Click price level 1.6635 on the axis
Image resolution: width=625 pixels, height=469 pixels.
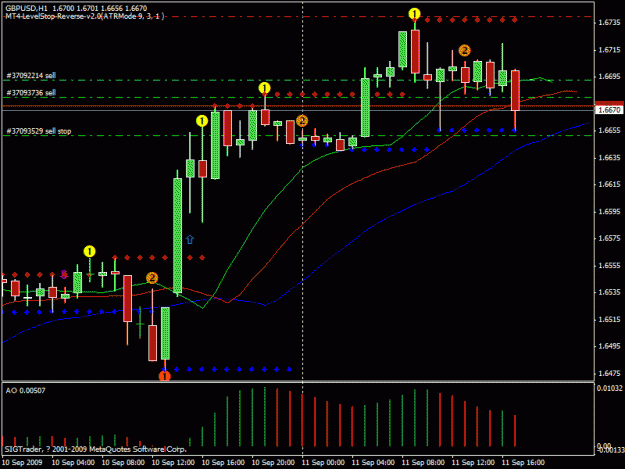coord(610,158)
